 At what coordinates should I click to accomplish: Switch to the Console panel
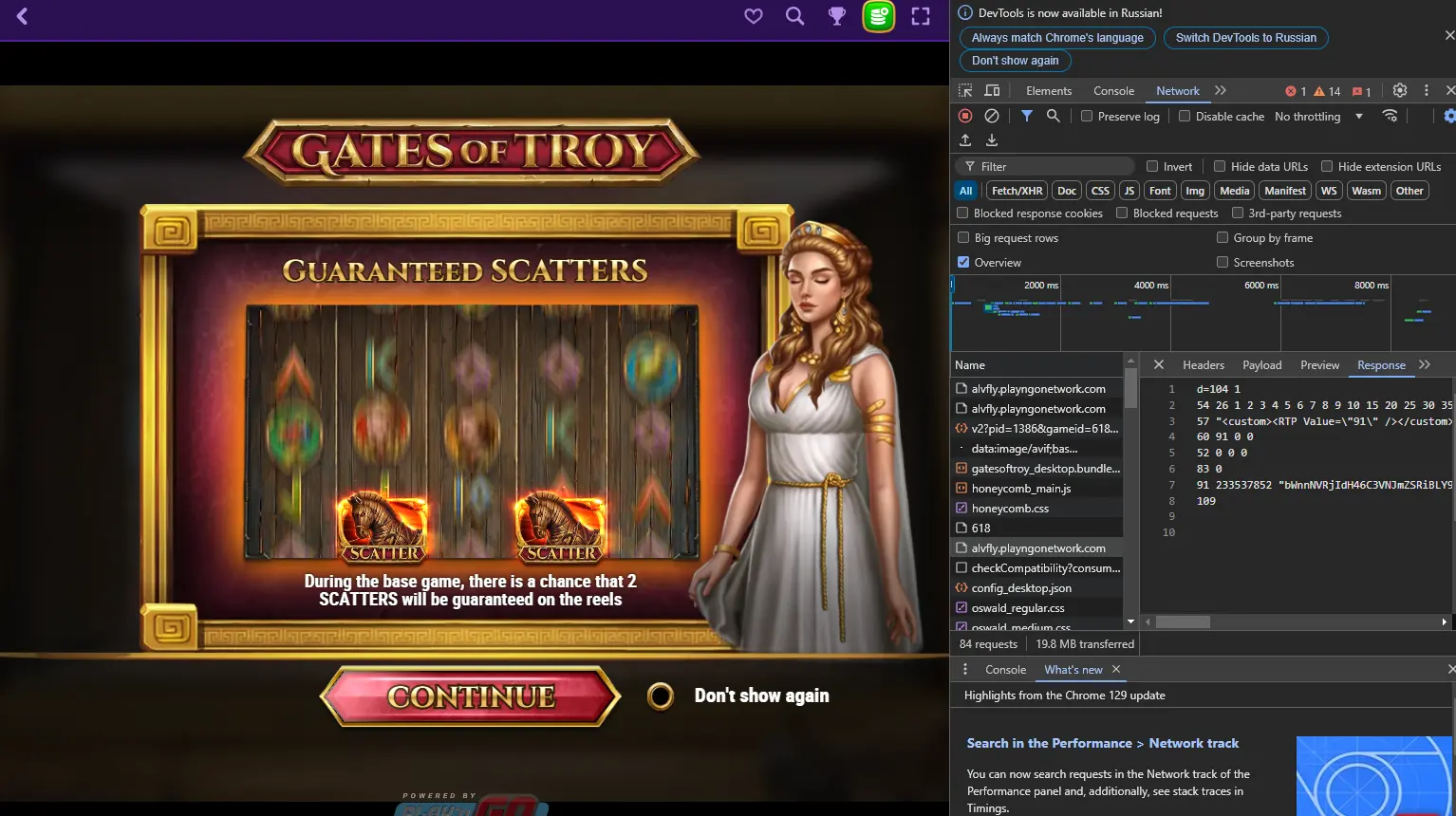click(x=1113, y=91)
